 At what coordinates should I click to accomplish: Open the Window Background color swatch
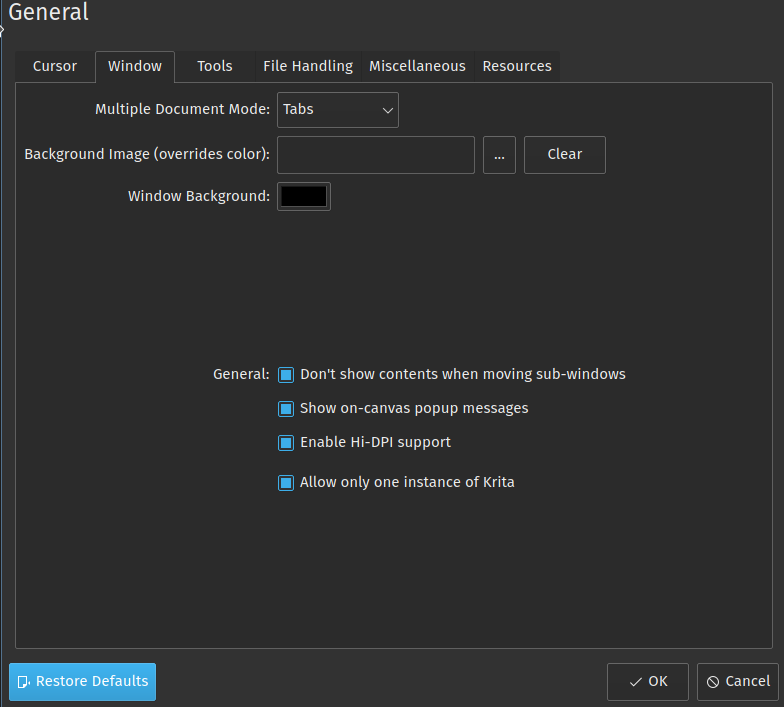pos(304,196)
